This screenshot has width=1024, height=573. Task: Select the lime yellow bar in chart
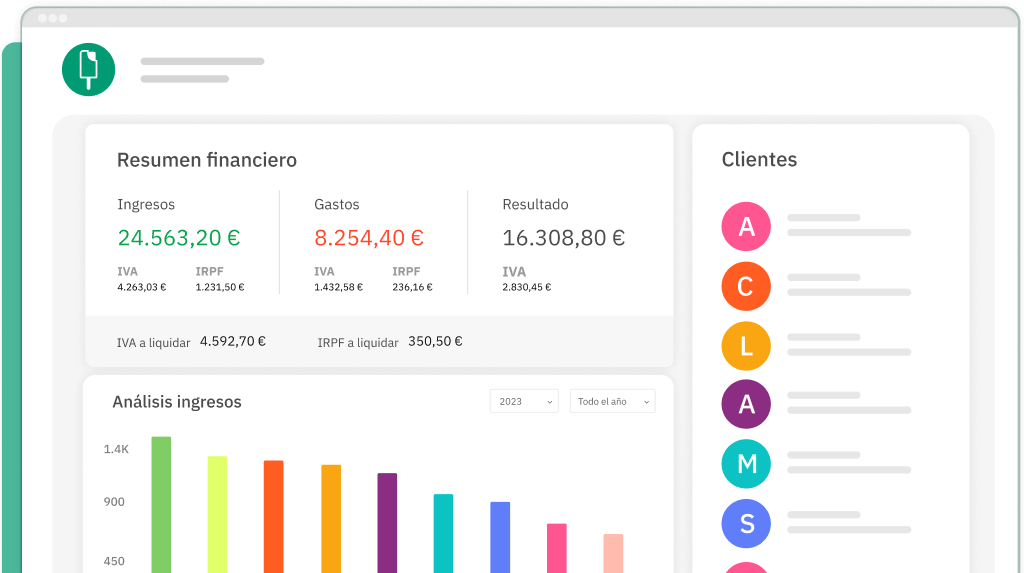tap(217, 514)
